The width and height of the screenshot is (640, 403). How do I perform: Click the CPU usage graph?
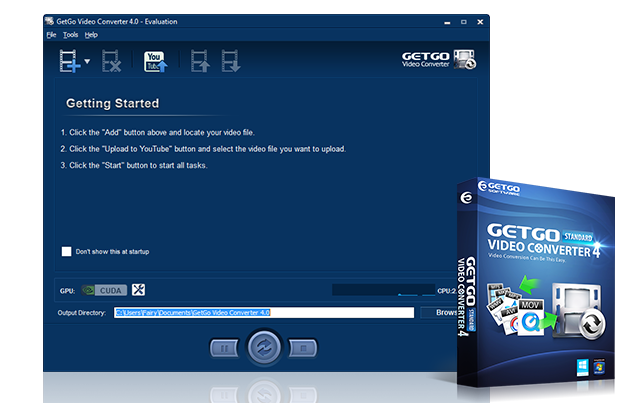point(383,290)
